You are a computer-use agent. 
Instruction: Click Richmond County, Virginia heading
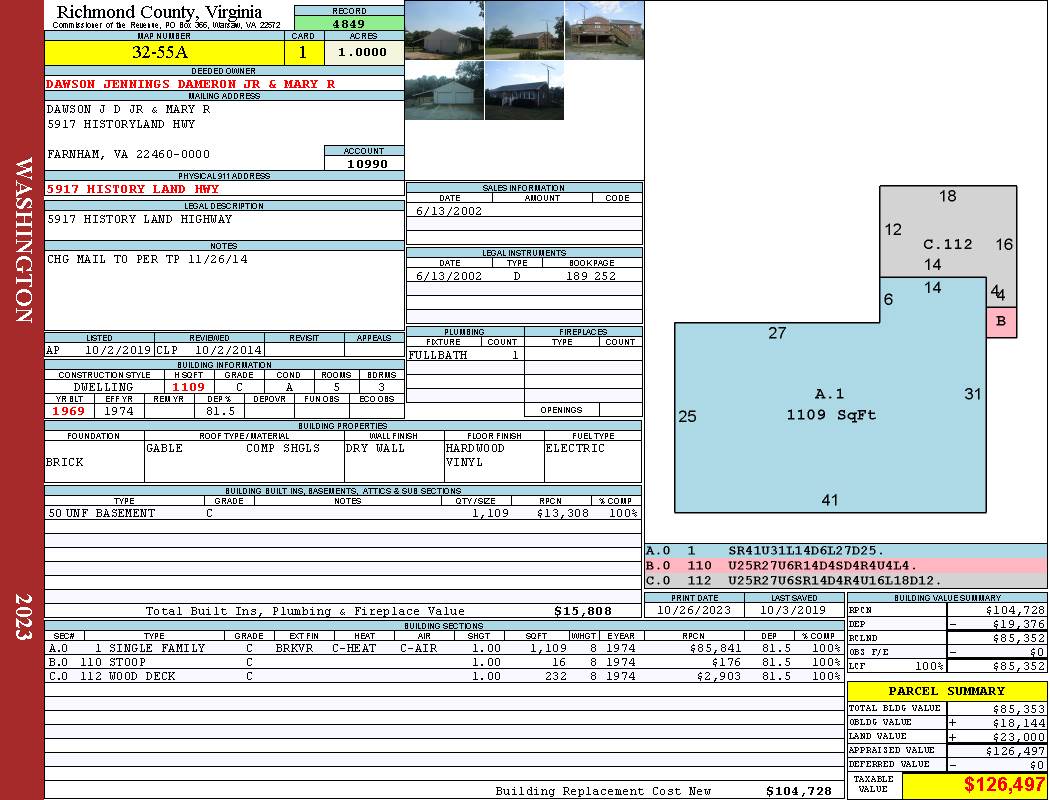click(159, 11)
